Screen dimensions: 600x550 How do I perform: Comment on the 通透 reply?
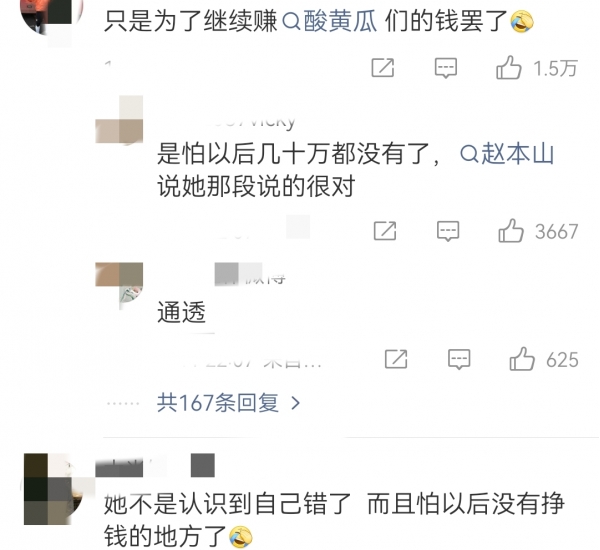[x=459, y=359]
